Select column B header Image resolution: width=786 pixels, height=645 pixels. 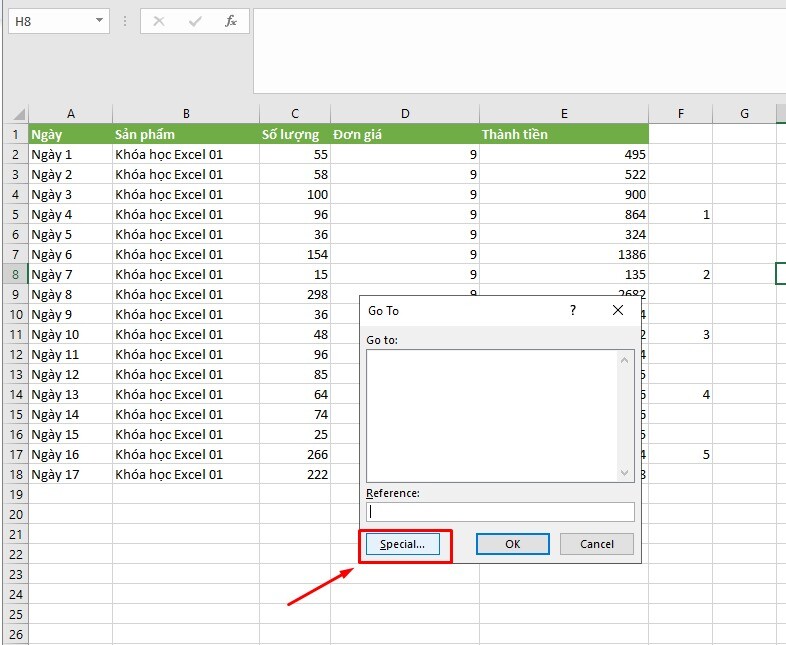(186, 114)
